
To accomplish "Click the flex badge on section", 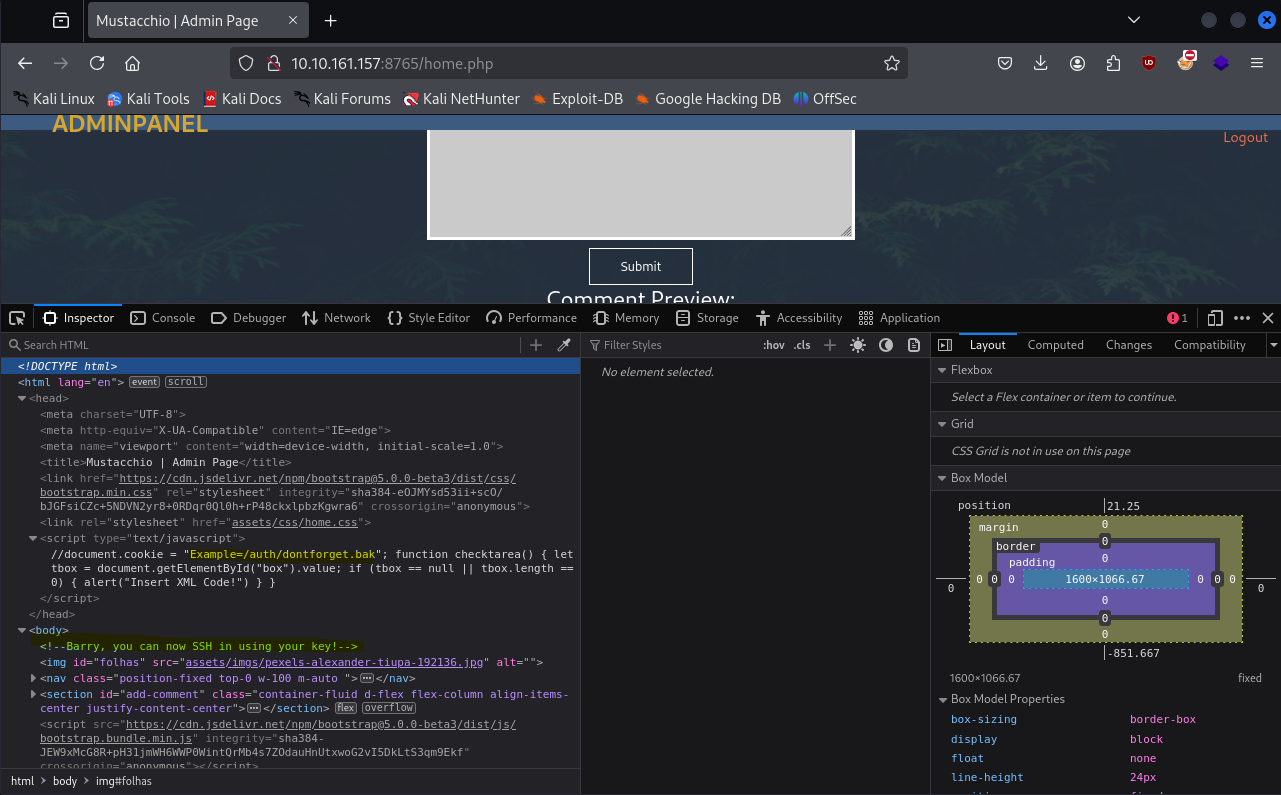I will click(345, 708).
